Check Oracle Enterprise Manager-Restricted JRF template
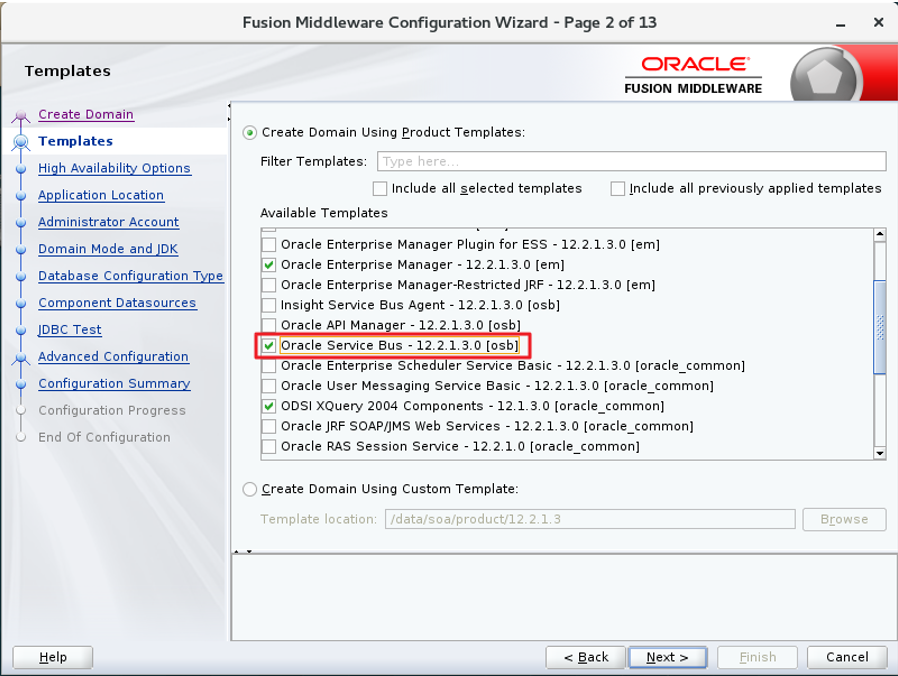The image size is (898, 676). coord(269,285)
